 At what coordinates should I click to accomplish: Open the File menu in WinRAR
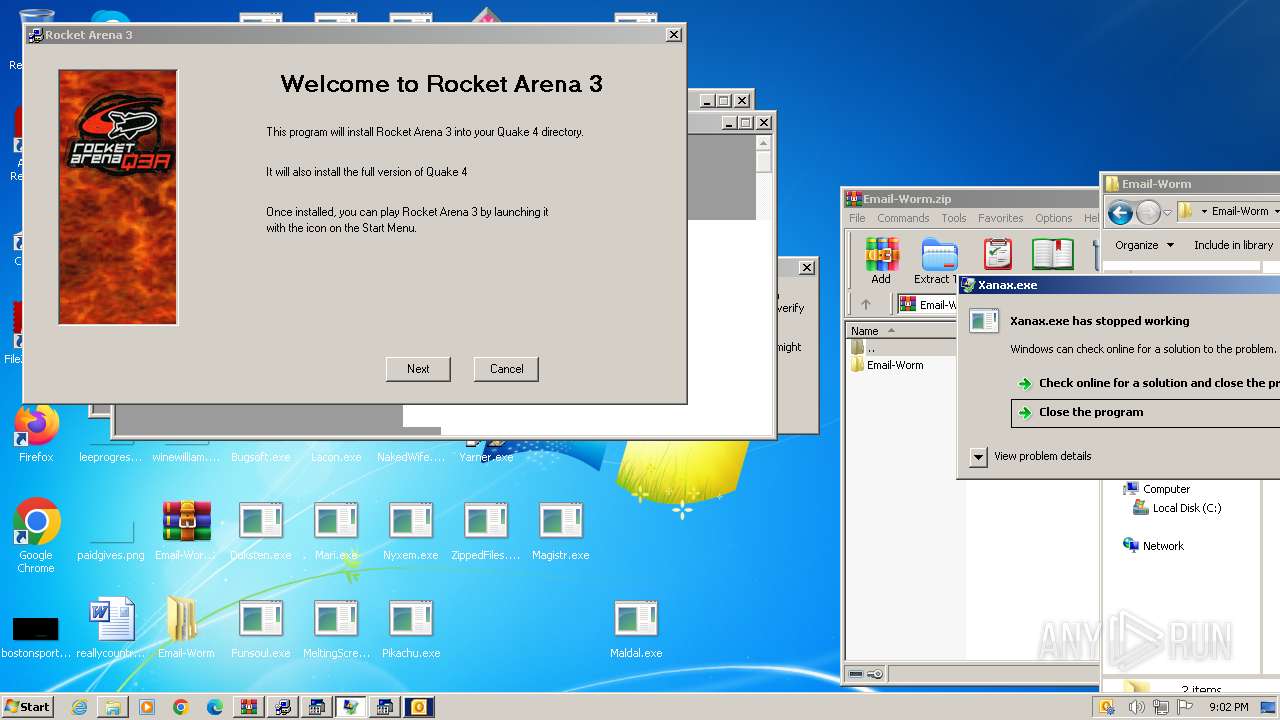tap(857, 218)
